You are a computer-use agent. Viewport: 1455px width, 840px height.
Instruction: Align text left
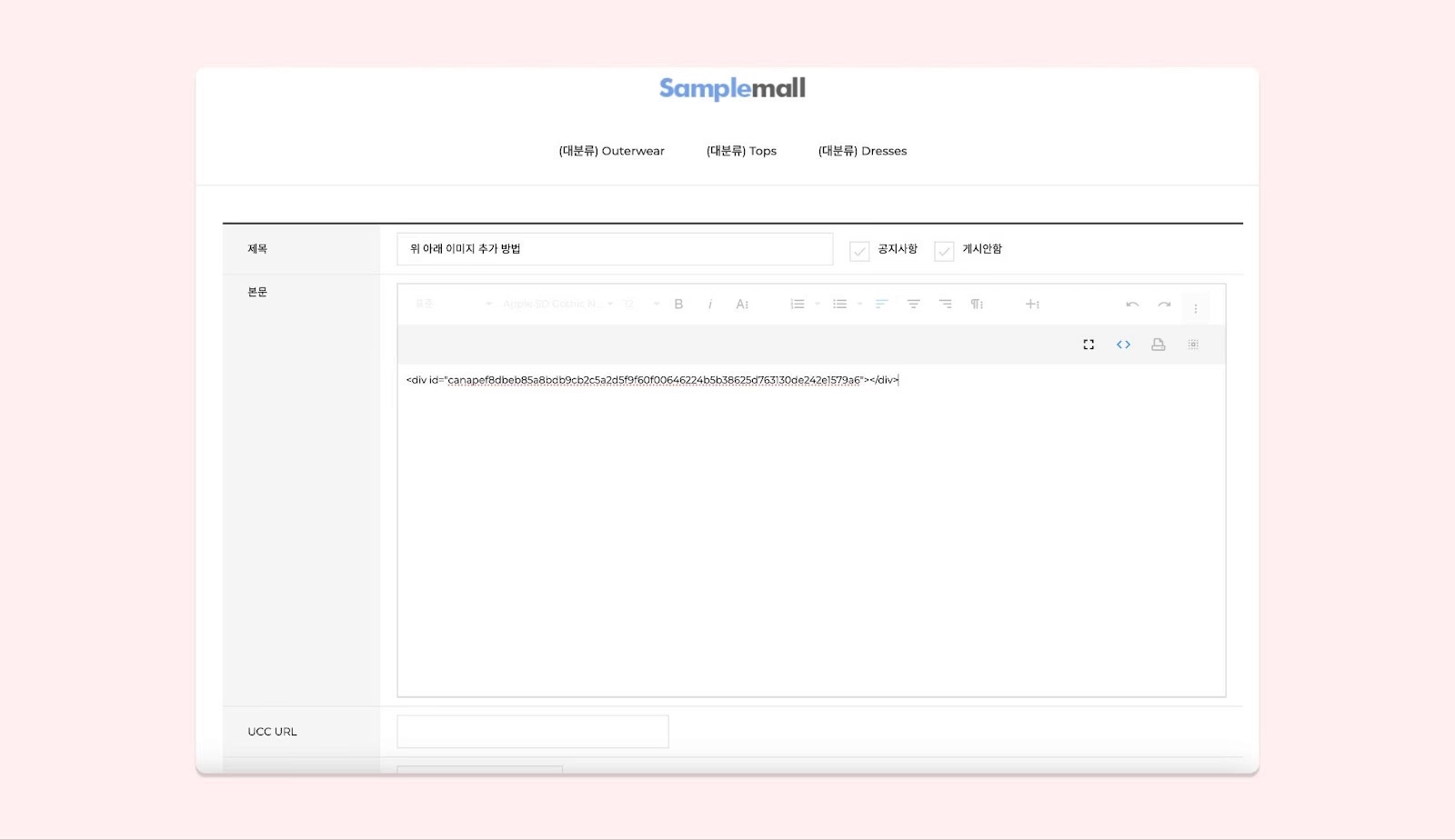[881, 305]
